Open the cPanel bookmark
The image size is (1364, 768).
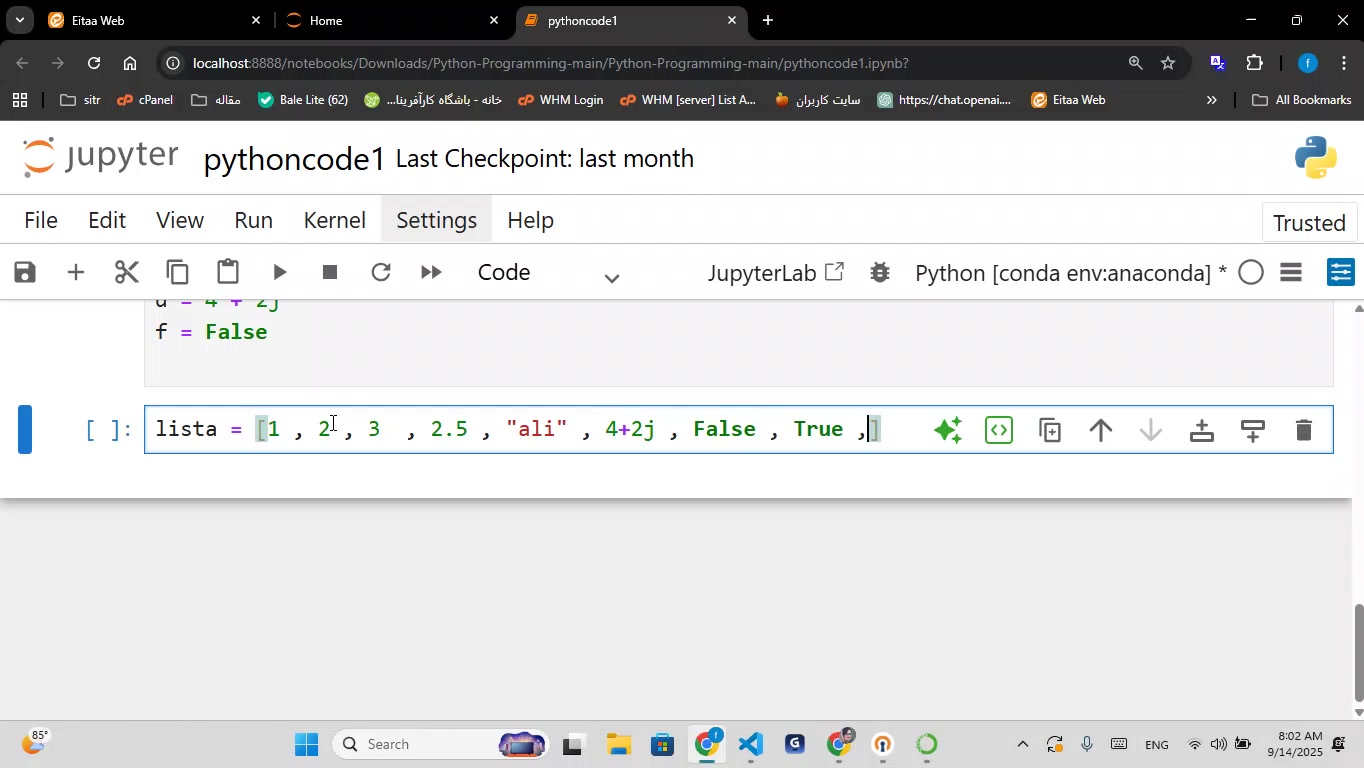pyautogui.click(x=145, y=100)
